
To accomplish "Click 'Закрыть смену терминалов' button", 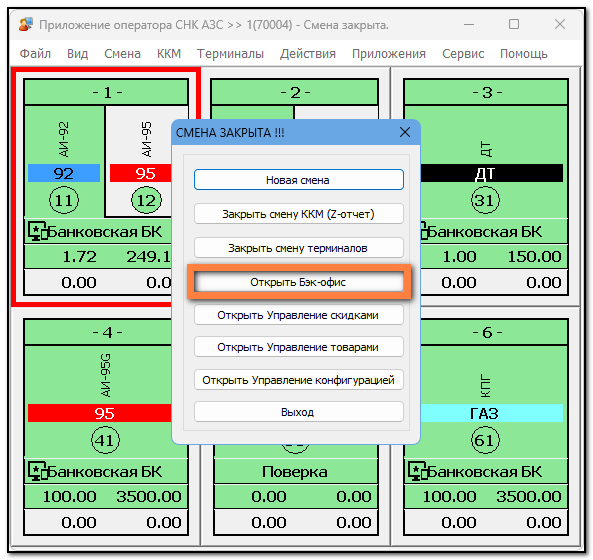I will tap(299, 248).
